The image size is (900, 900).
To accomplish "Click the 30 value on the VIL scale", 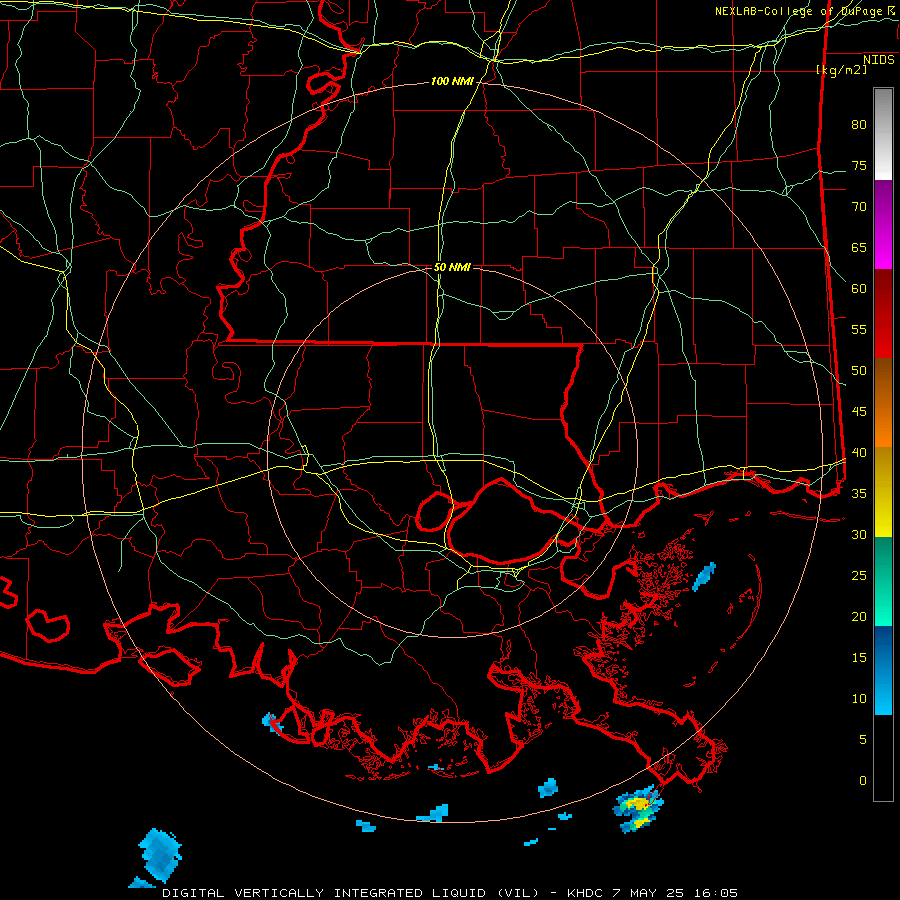I will pyautogui.click(x=859, y=535).
